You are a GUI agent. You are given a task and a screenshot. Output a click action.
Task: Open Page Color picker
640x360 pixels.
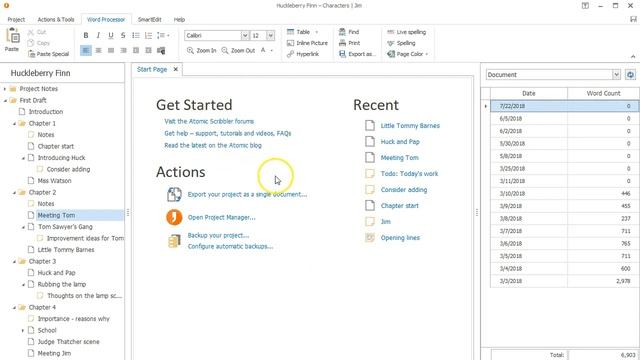click(x=407, y=54)
